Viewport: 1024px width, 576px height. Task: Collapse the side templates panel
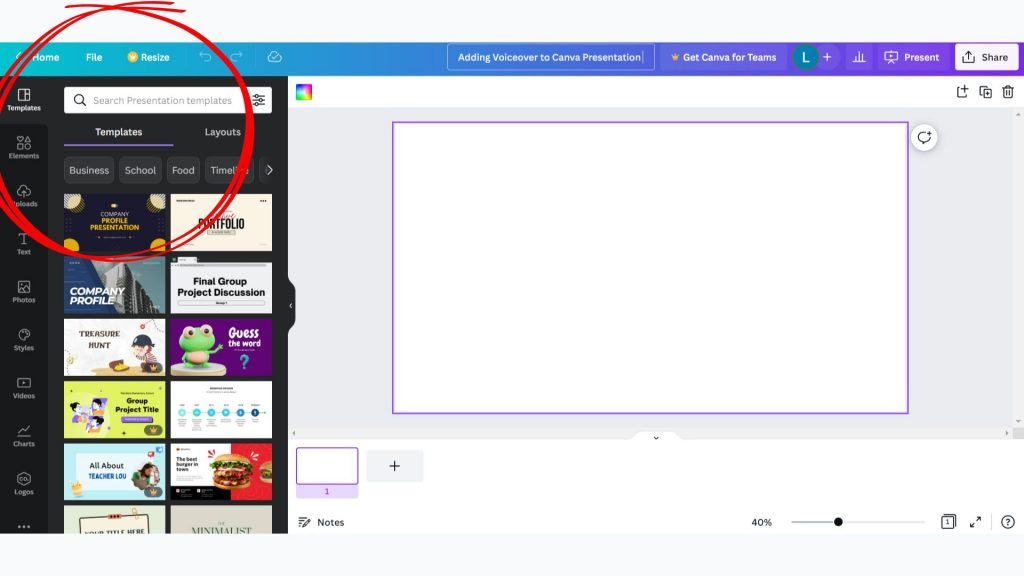(291, 306)
